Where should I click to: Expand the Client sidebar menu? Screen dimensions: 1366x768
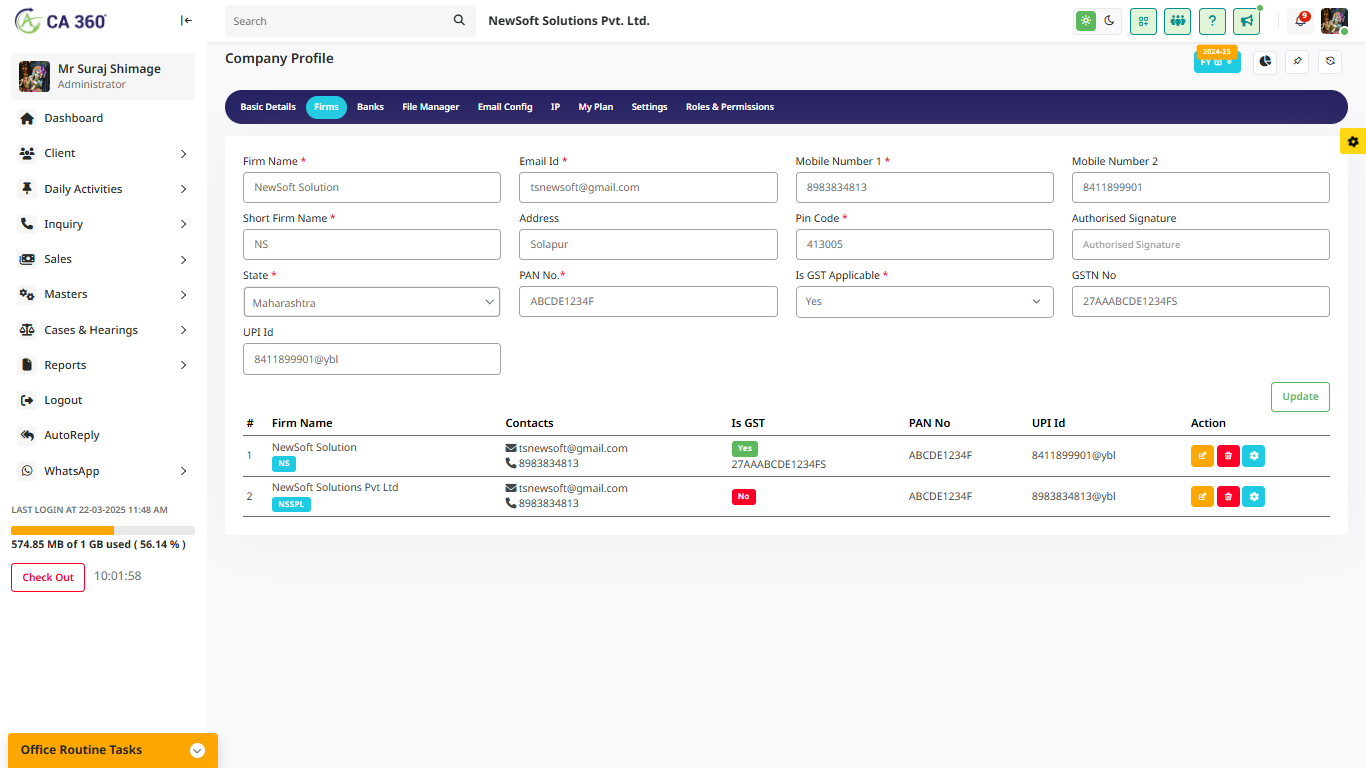point(103,153)
